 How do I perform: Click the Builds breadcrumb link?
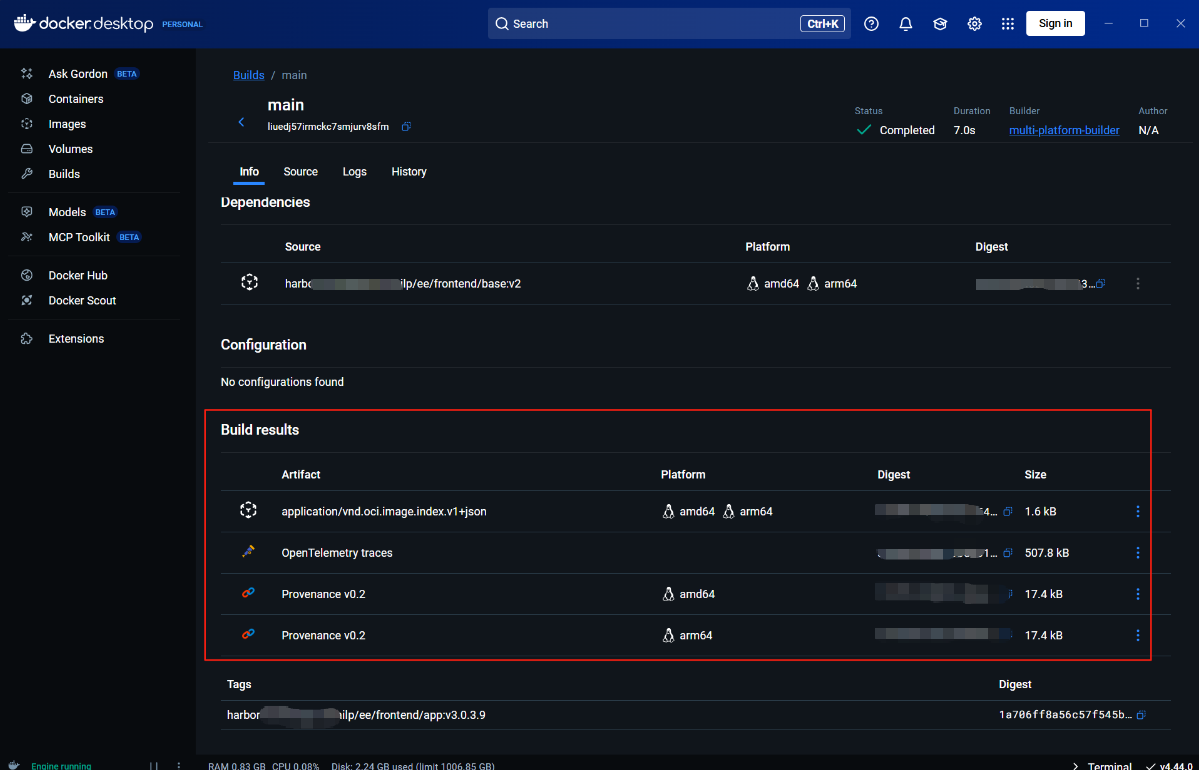click(x=249, y=75)
